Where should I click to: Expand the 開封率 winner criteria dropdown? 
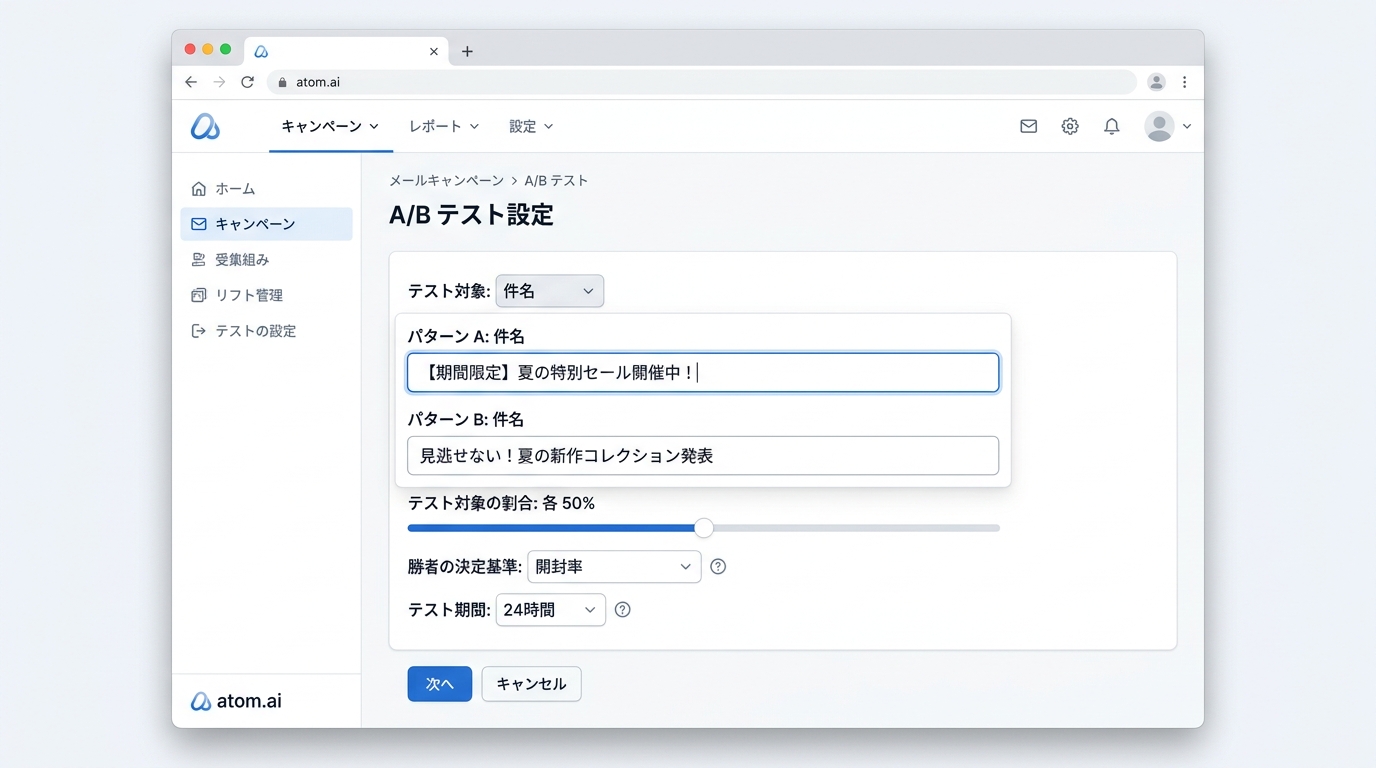(x=614, y=567)
